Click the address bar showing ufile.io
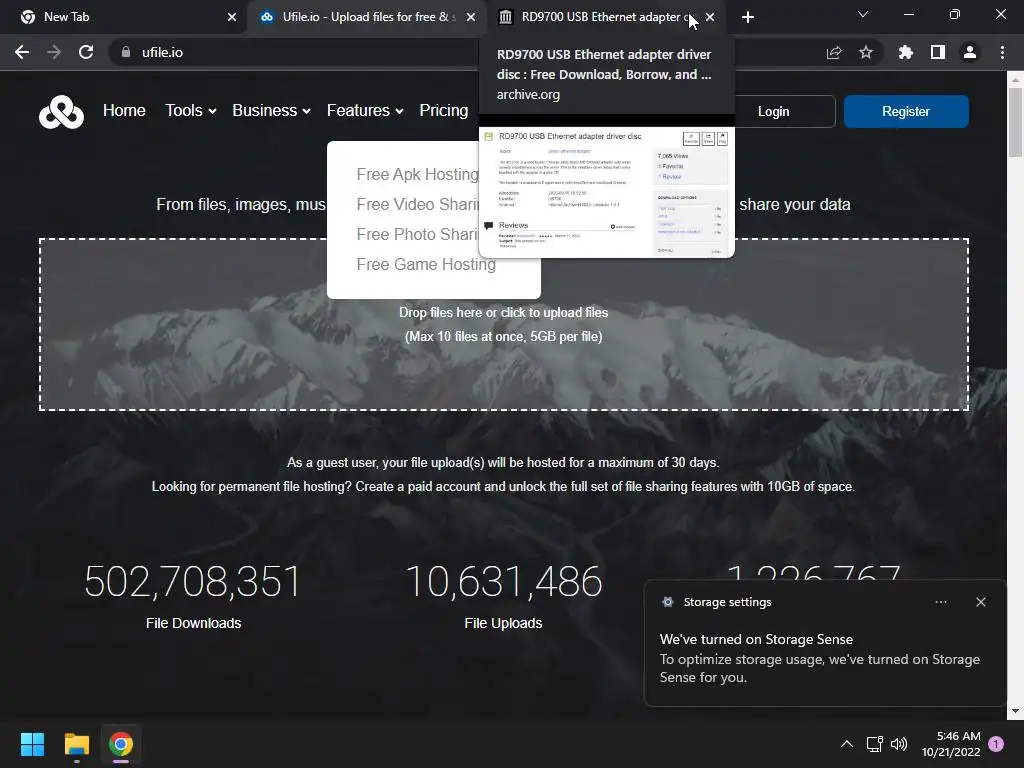 457,52
